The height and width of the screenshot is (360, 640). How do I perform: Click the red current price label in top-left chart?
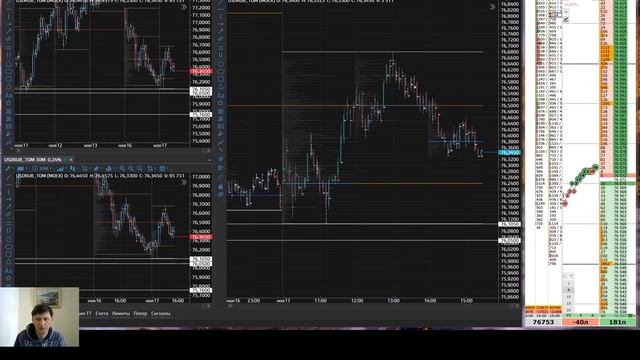pos(201,71)
